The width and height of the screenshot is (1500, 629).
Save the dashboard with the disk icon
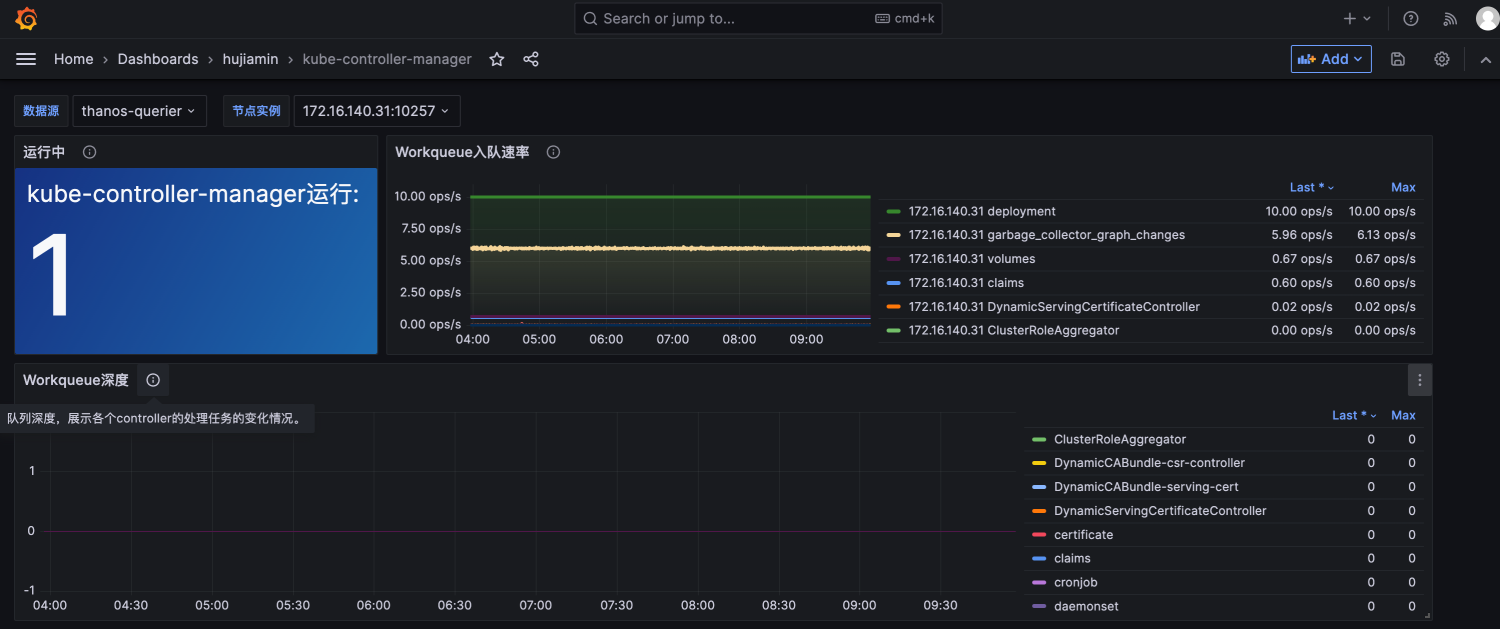1398,59
